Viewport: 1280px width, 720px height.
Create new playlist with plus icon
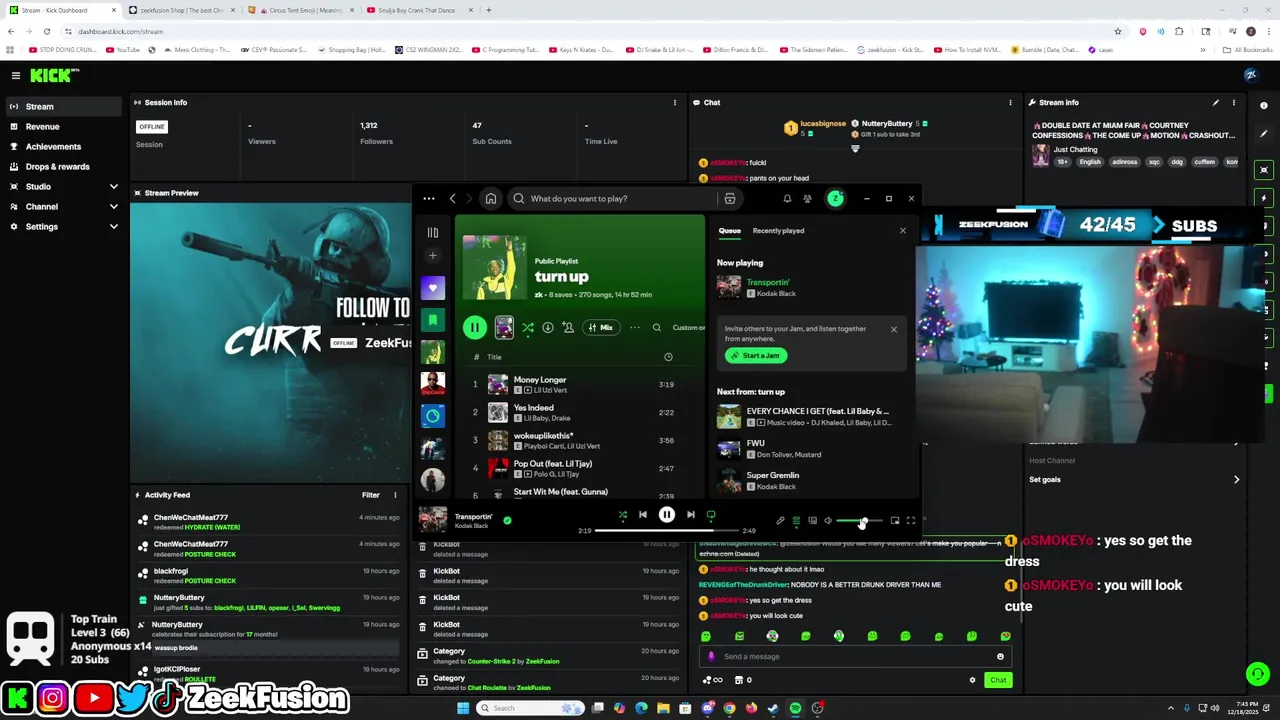433,256
